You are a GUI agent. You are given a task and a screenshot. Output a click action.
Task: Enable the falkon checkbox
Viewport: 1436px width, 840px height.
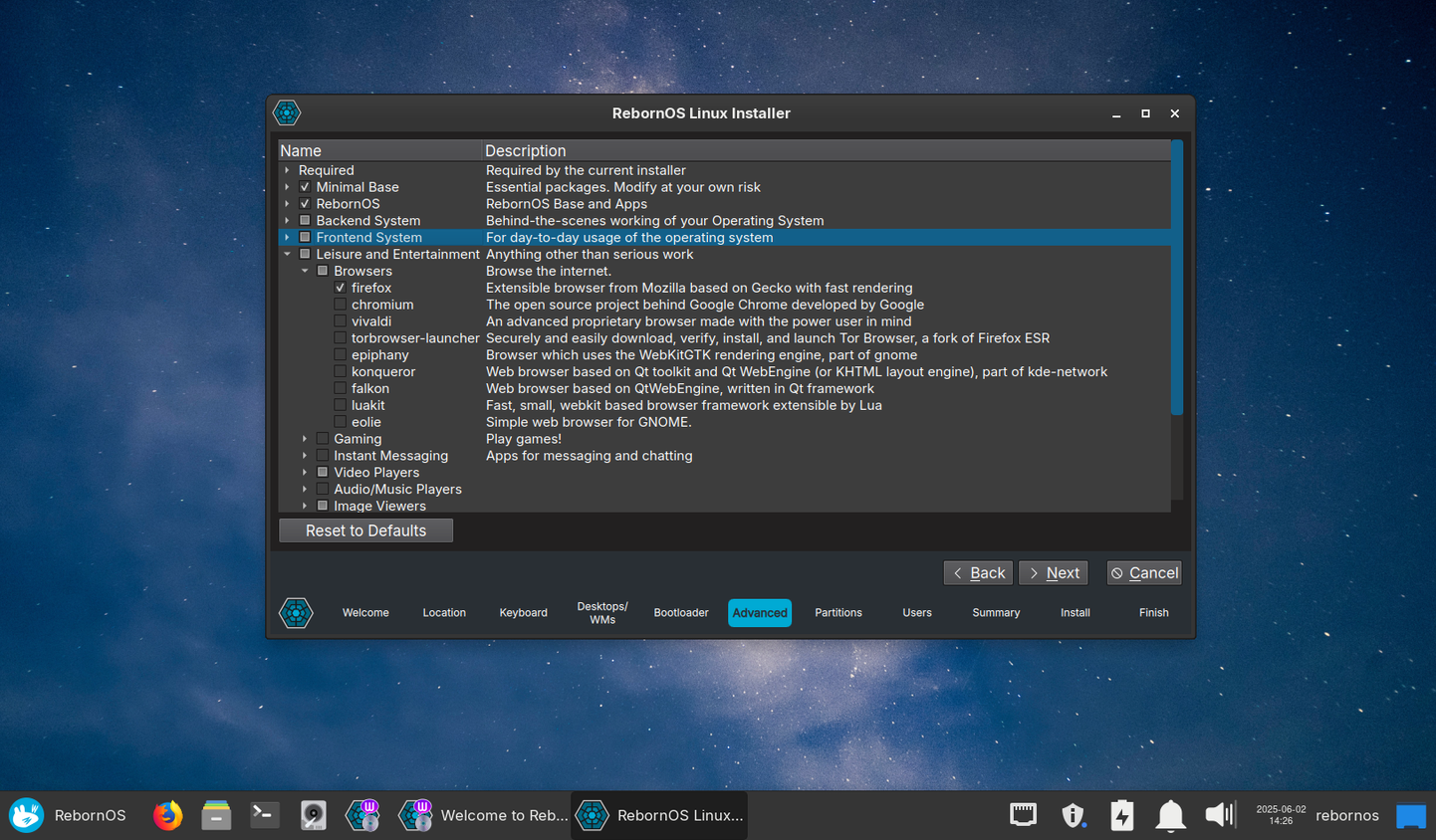(341, 388)
